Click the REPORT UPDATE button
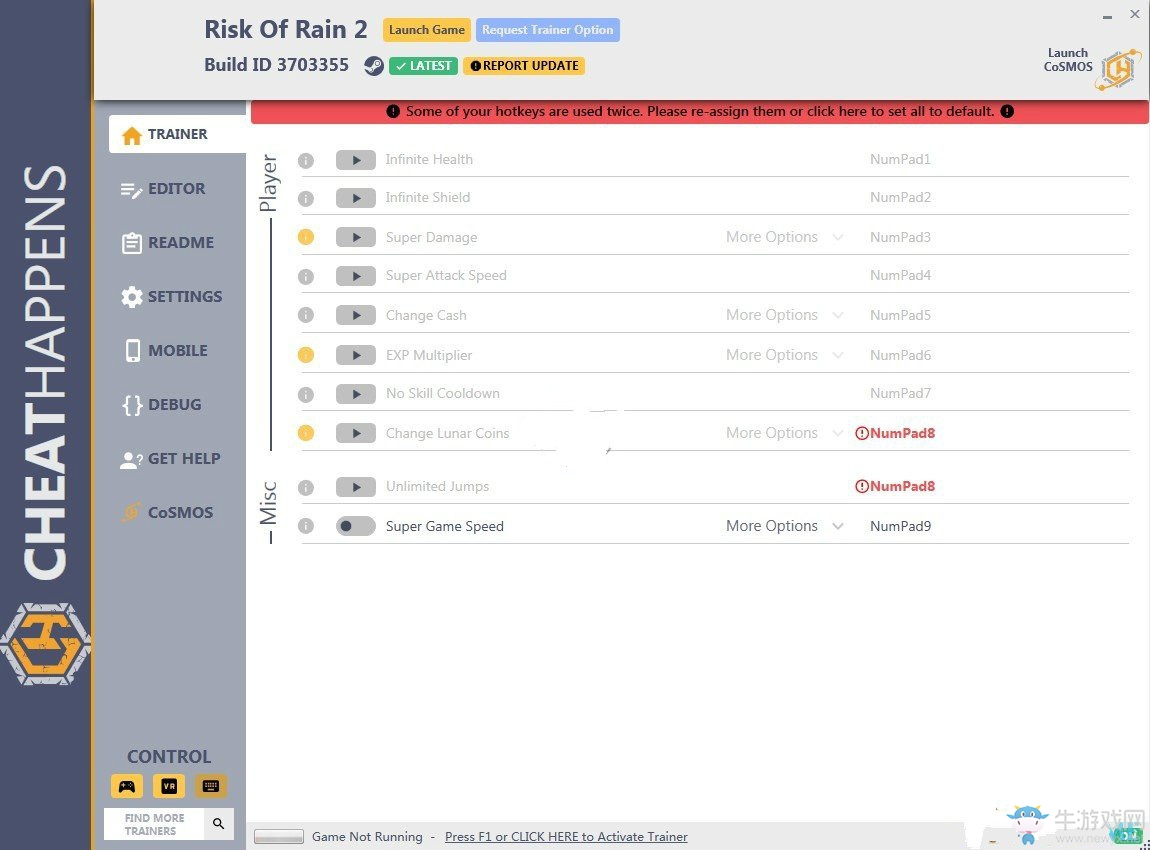Screen dimensions: 1150x850 pos(524,66)
